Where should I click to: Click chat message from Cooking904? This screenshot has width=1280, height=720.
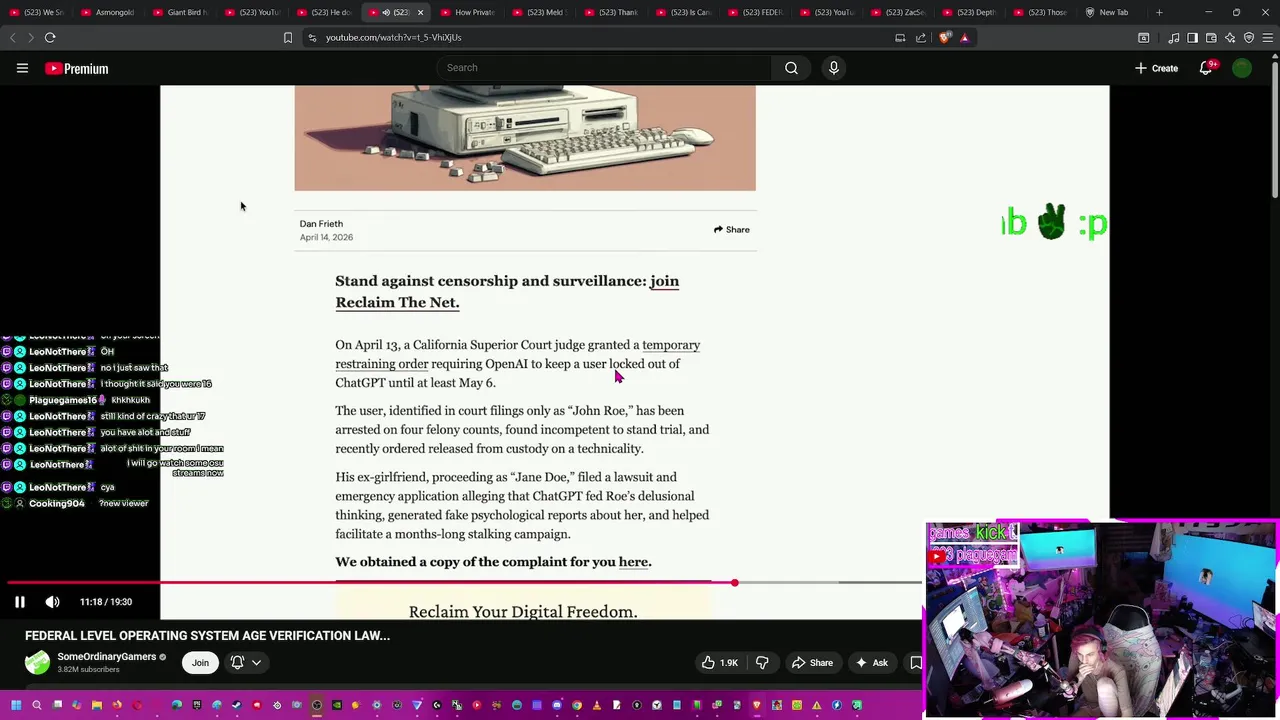click(76, 503)
